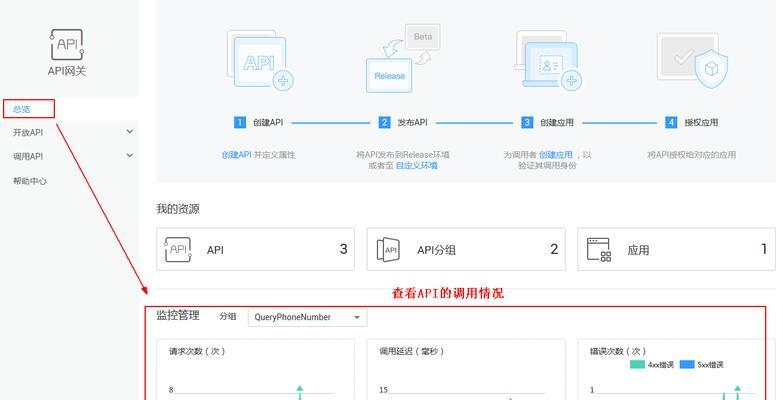Click the API网关 logo icon
This screenshot has height=400, width=783.
[67, 44]
